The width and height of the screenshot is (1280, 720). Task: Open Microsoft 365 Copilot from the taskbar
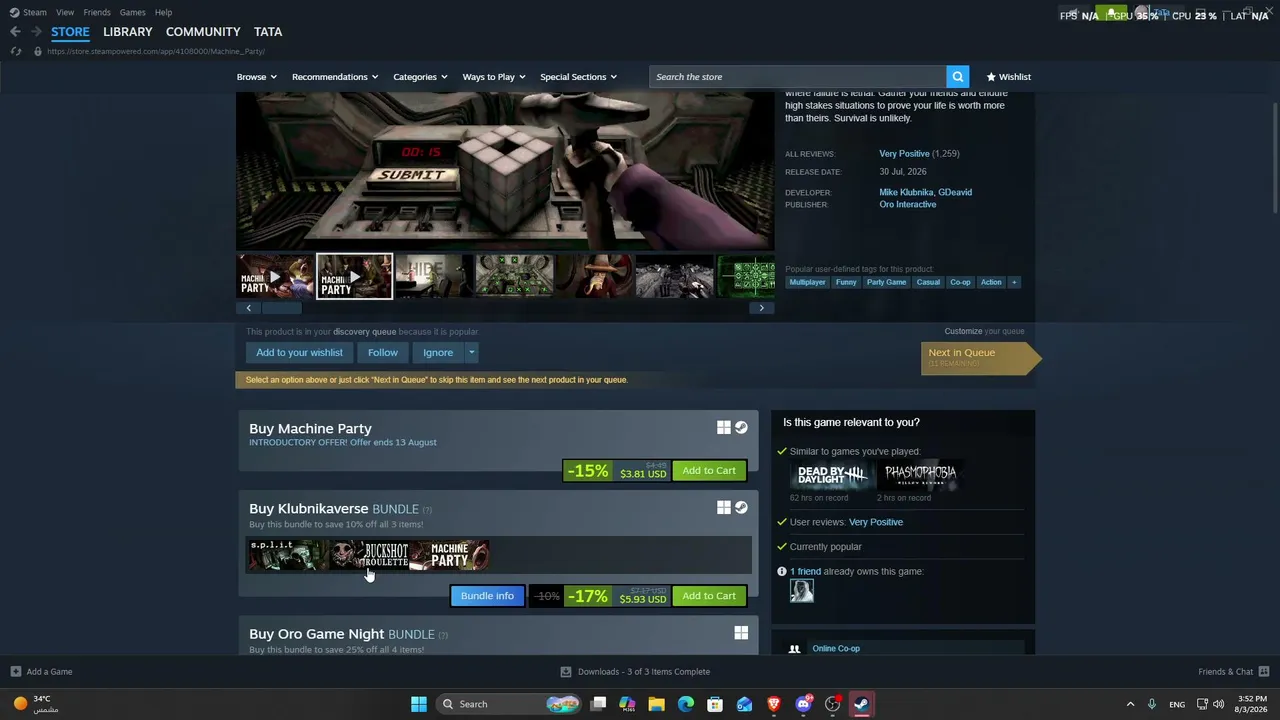click(x=627, y=704)
